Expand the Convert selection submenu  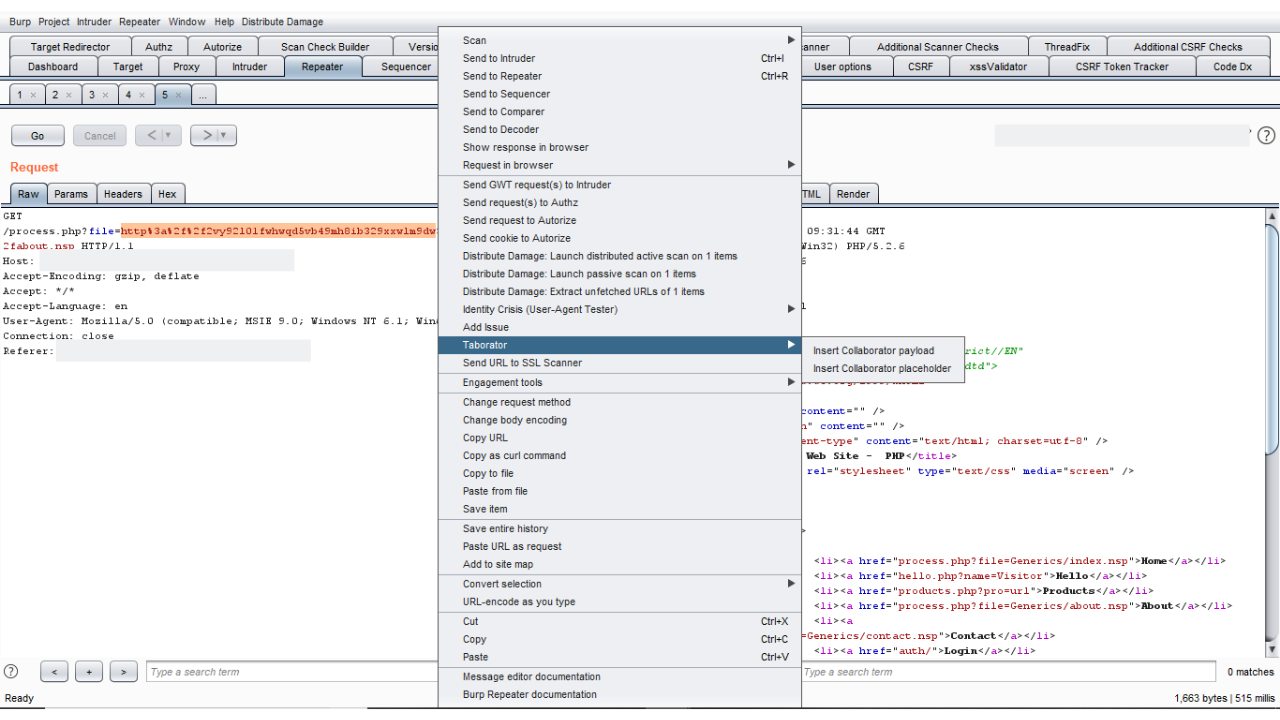click(620, 584)
